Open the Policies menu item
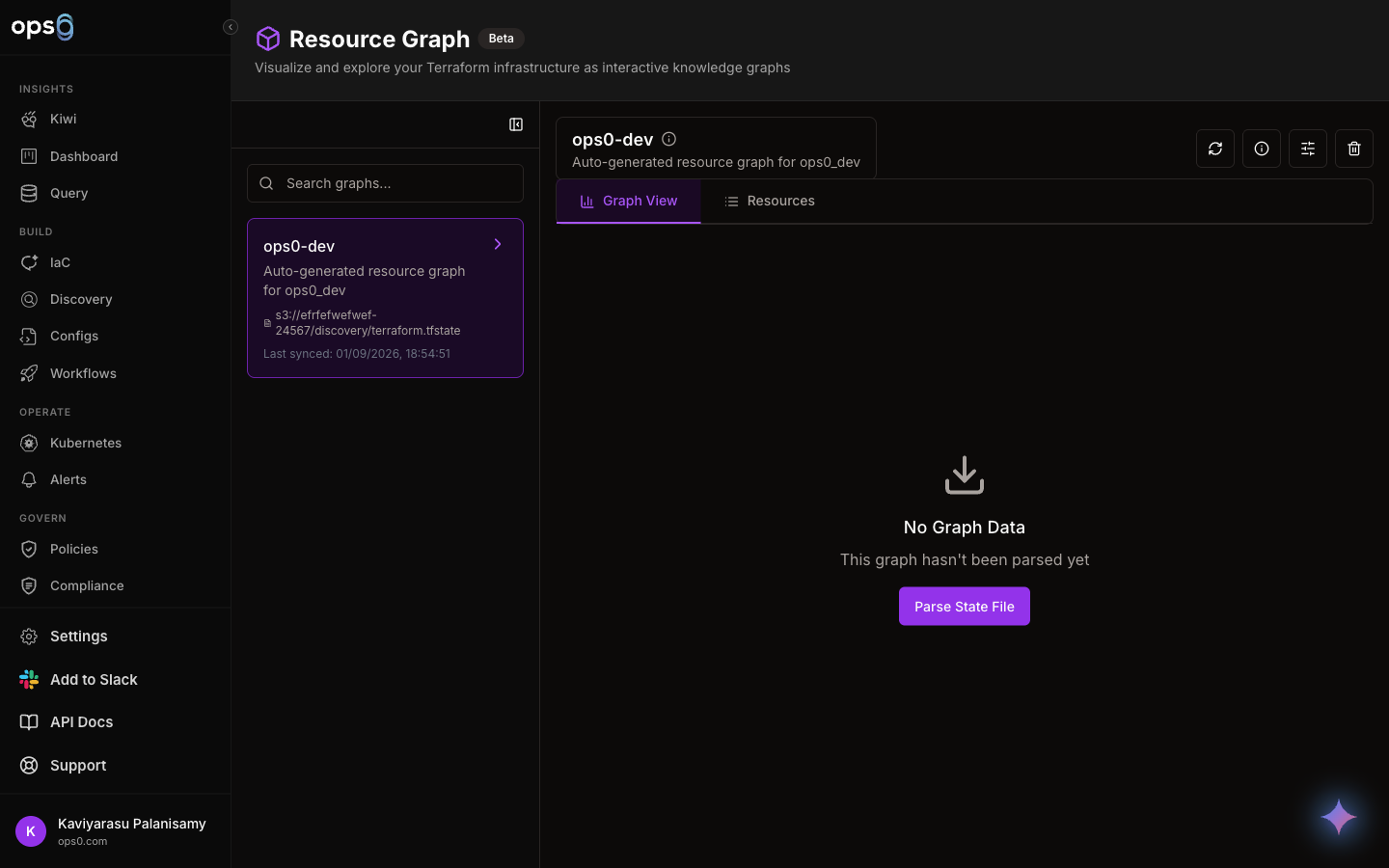The image size is (1389, 868). pyautogui.click(x=115, y=549)
